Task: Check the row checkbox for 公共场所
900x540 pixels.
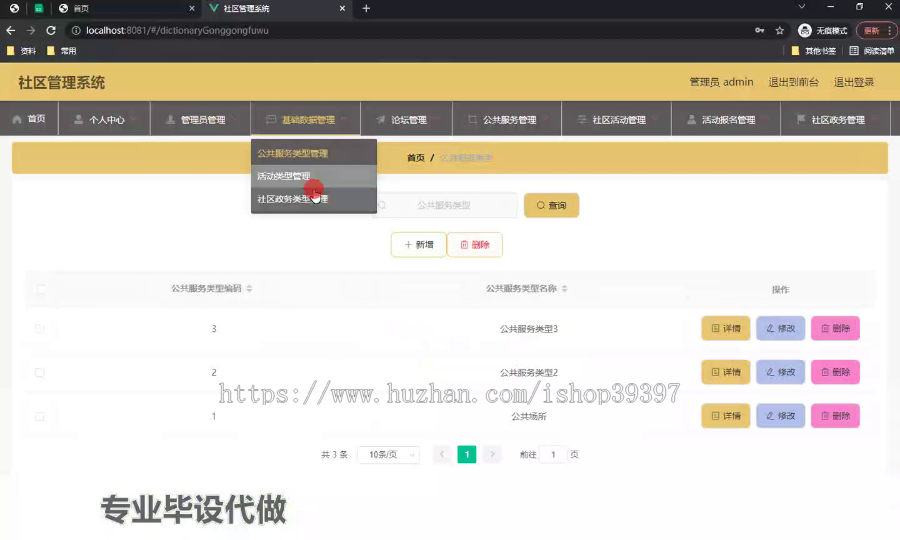Action: [x=39, y=416]
